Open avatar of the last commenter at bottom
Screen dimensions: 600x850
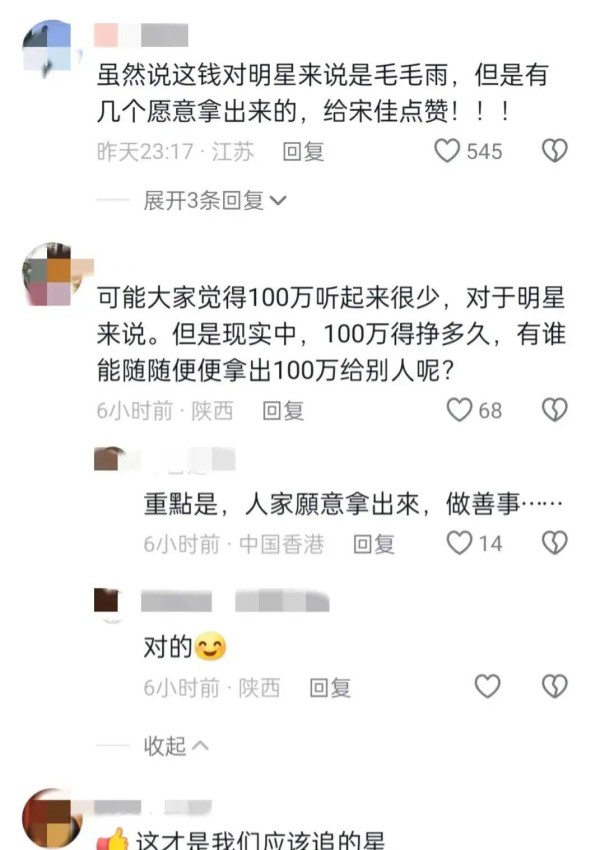[x=51, y=819]
